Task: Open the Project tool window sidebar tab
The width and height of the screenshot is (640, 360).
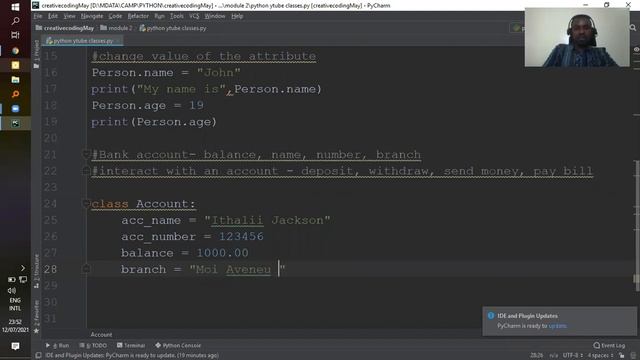Action: click(x=36, y=53)
